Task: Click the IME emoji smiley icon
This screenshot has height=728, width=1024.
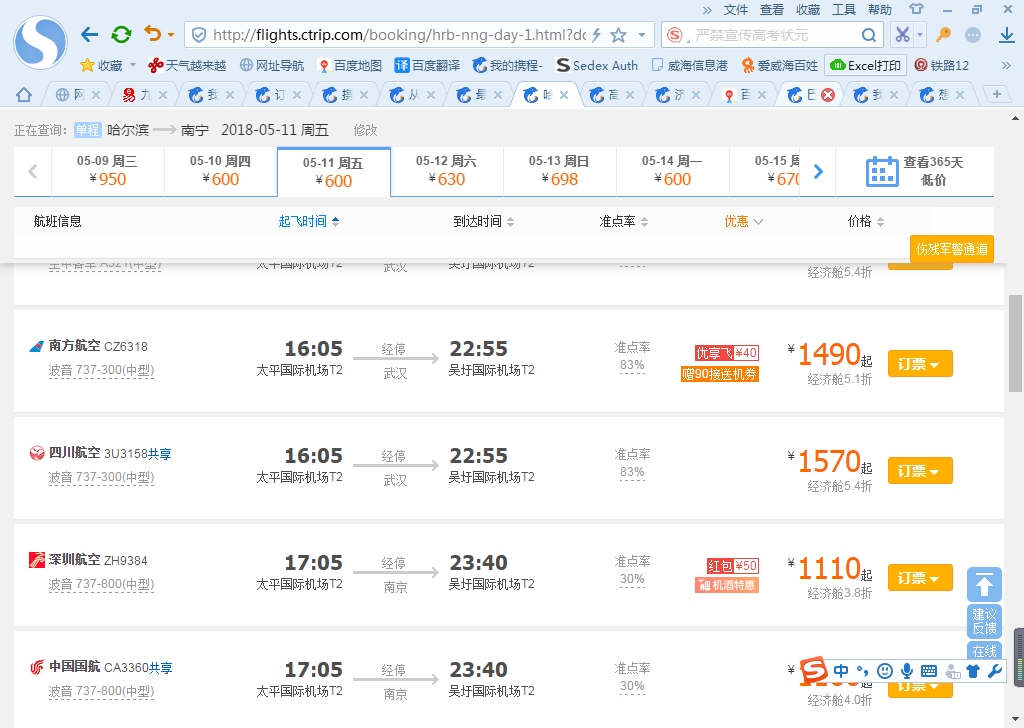Action: 885,671
